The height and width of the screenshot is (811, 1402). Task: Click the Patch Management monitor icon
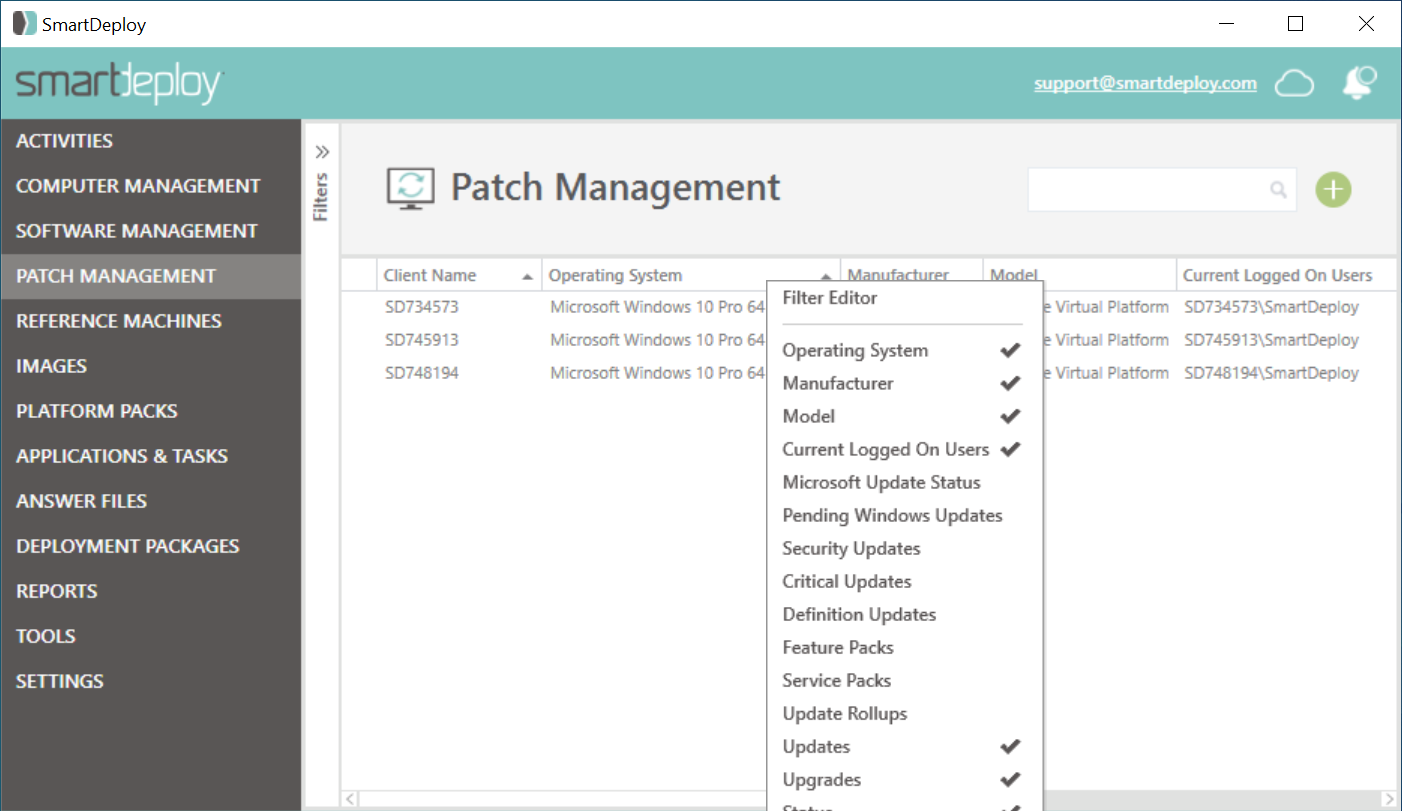click(x=411, y=188)
